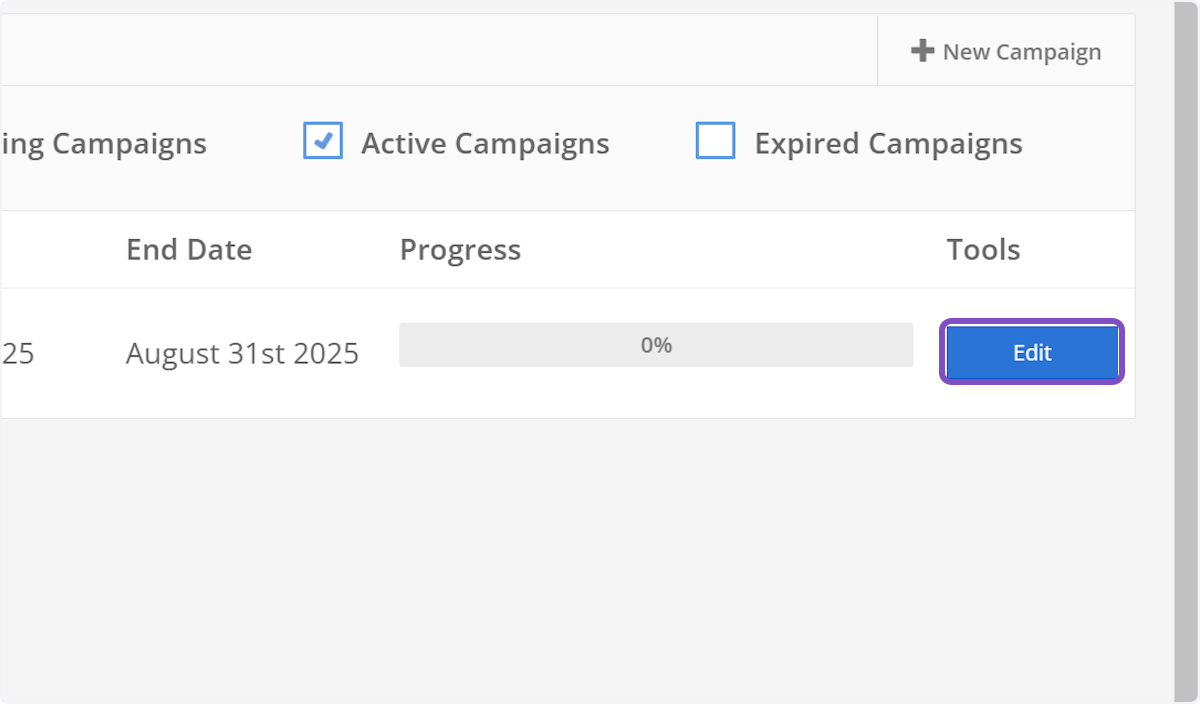Edit the campaign ending August 31st 2025
The width and height of the screenshot is (1200, 704).
(1031, 352)
